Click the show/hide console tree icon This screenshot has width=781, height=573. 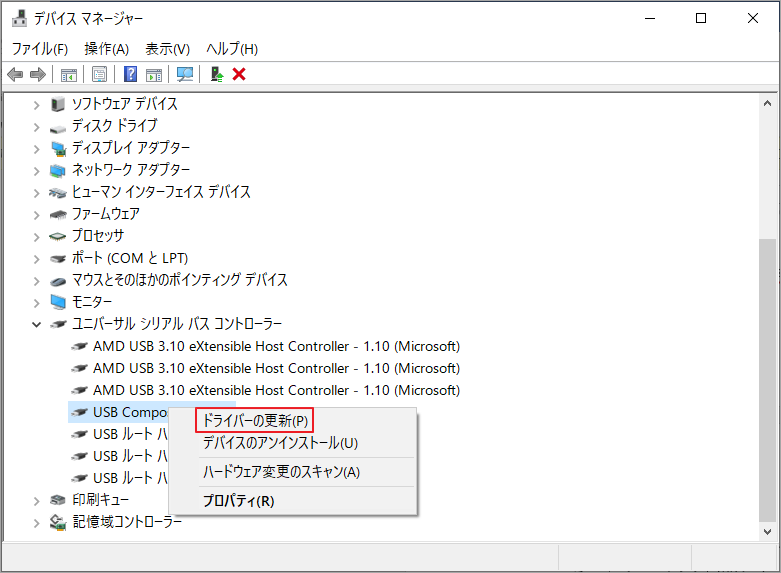coord(69,74)
